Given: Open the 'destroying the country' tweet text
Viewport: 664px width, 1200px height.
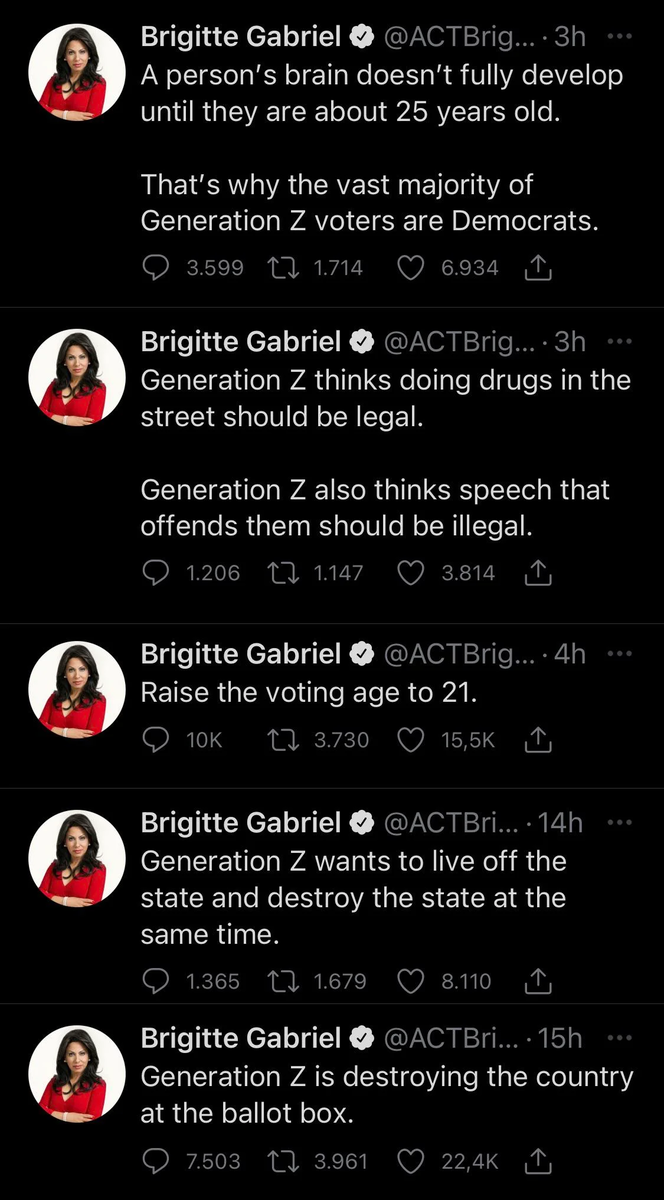Looking at the screenshot, I should click(x=386, y=1095).
